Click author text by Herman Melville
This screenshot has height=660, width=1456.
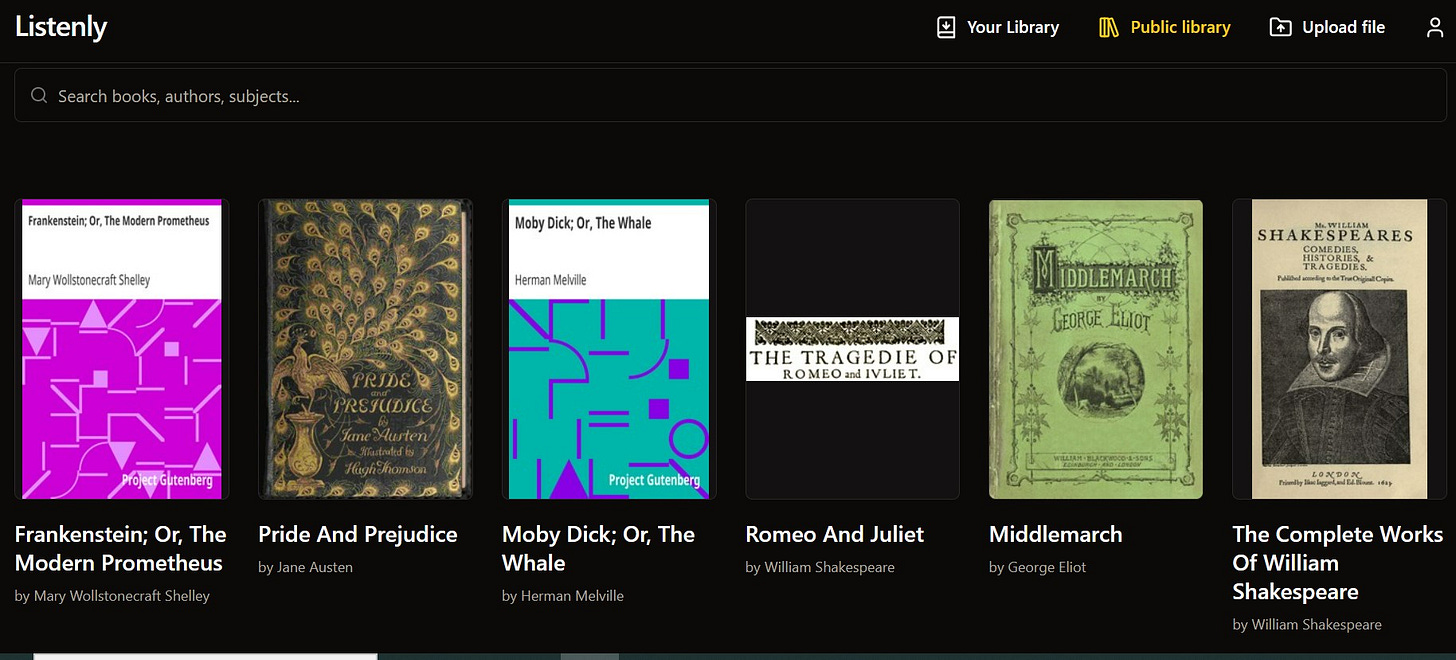coord(563,596)
